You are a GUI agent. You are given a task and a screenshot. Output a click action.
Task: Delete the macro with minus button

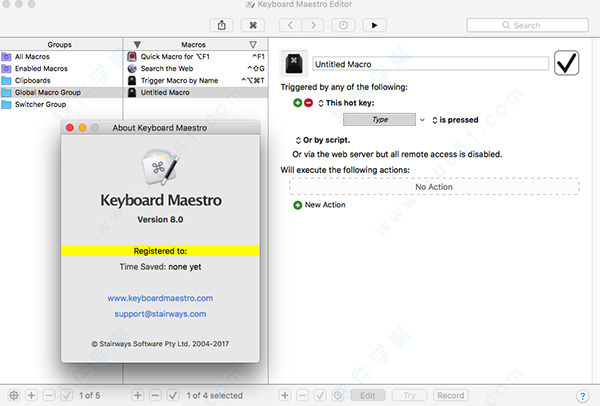pos(155,395)
